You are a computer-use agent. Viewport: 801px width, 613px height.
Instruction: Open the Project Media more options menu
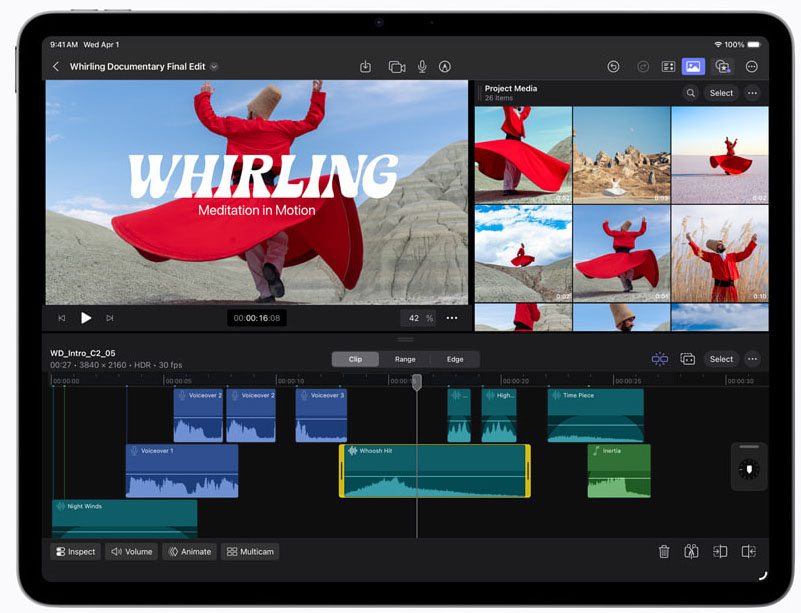[753, 93]
